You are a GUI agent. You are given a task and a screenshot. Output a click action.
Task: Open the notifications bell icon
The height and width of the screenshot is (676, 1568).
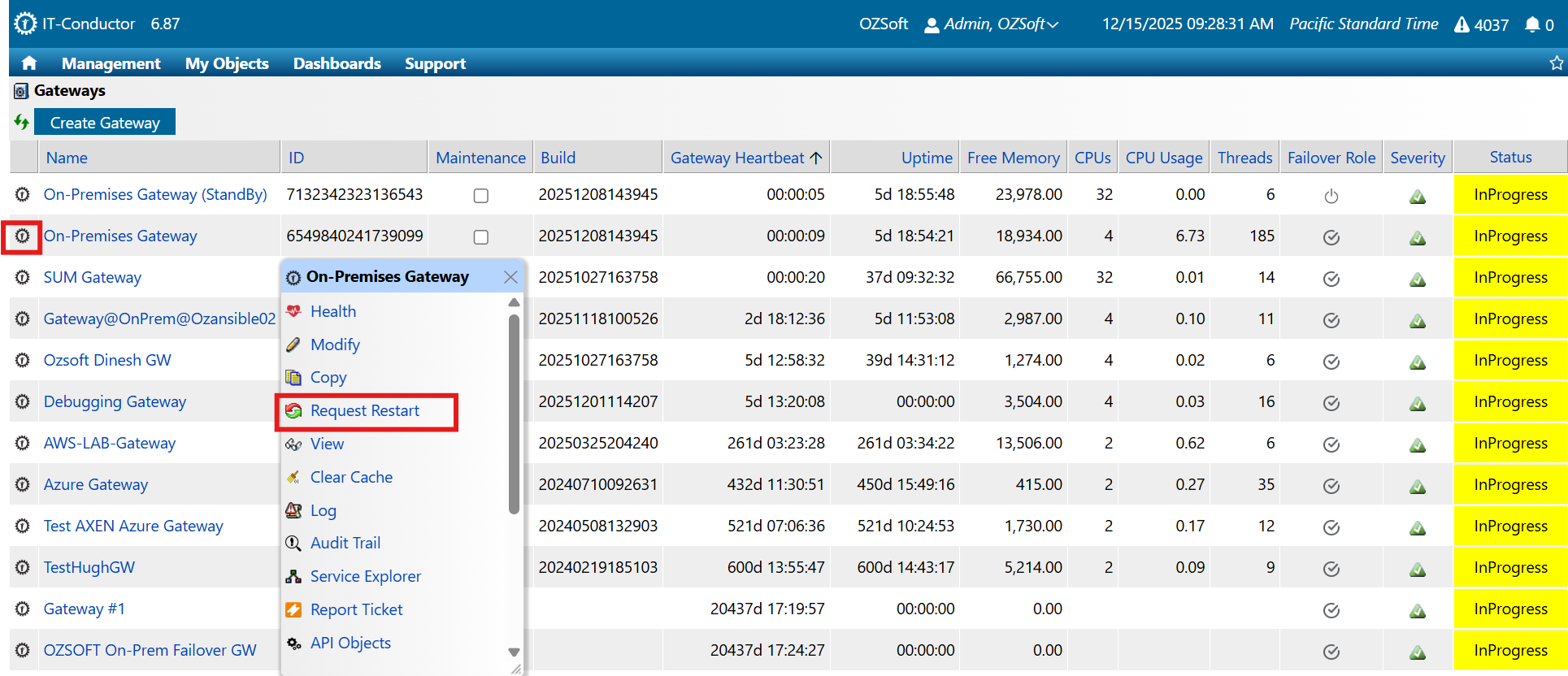(x=1532, y=24)
